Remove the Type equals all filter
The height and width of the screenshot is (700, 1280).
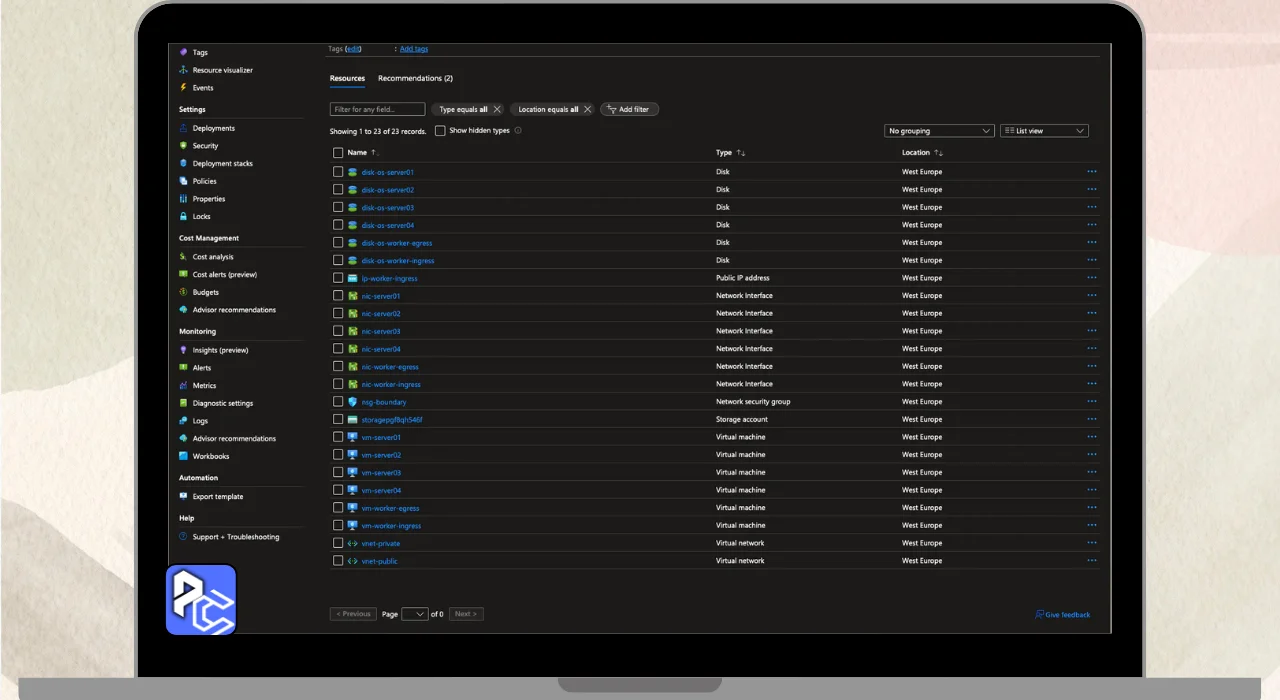[497, 109]
